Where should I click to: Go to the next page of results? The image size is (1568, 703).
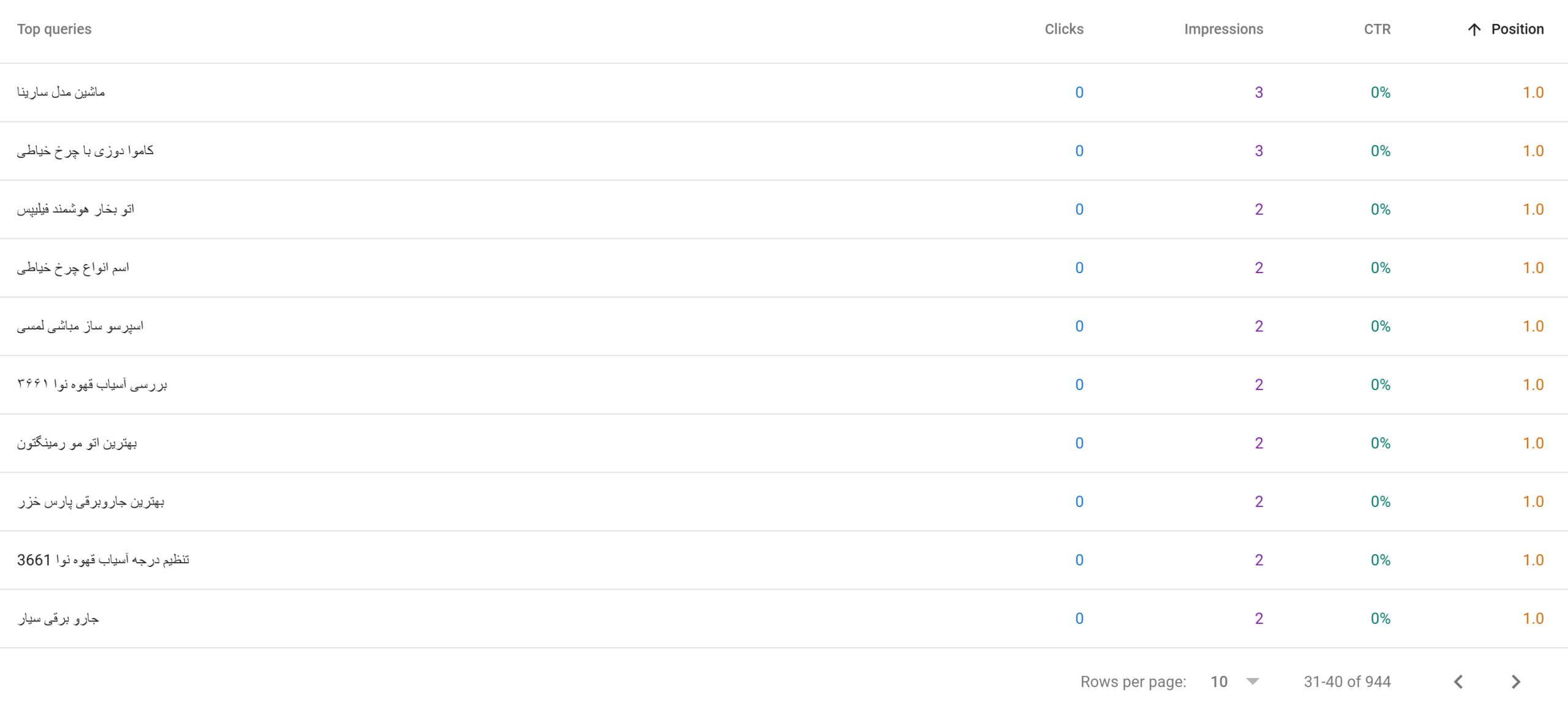point(1515,682)
